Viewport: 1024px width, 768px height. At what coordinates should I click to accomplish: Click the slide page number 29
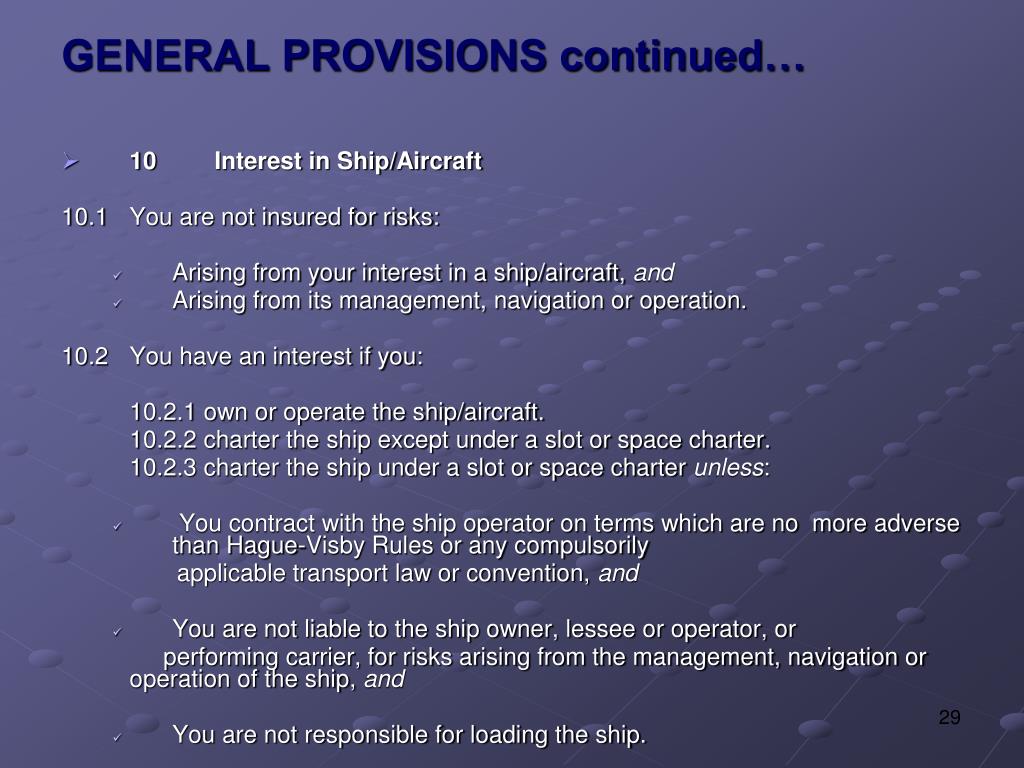(x=950, y=718)
